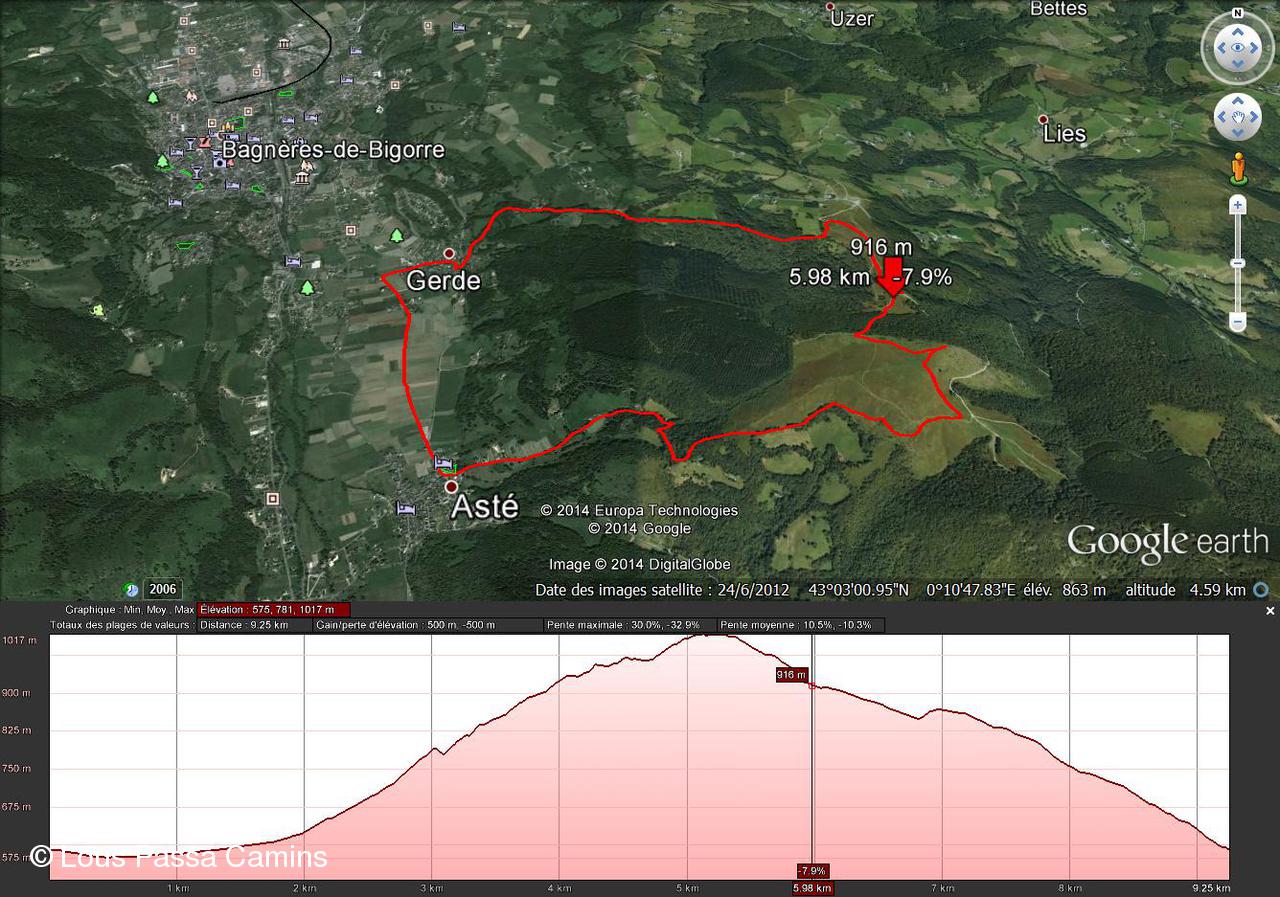1280x897 pixels.
Task: Click the eye icon in the look joystick
Action: 1238,48
